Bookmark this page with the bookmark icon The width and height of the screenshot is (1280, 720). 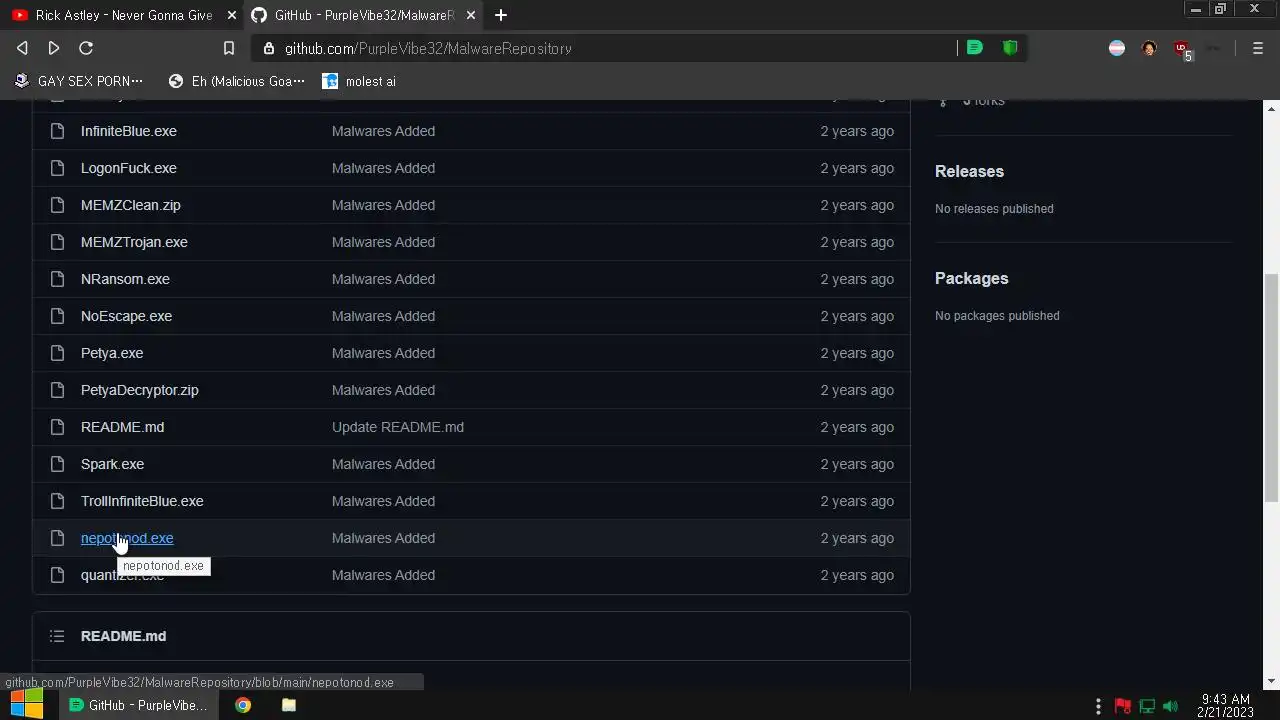[229, 48]
